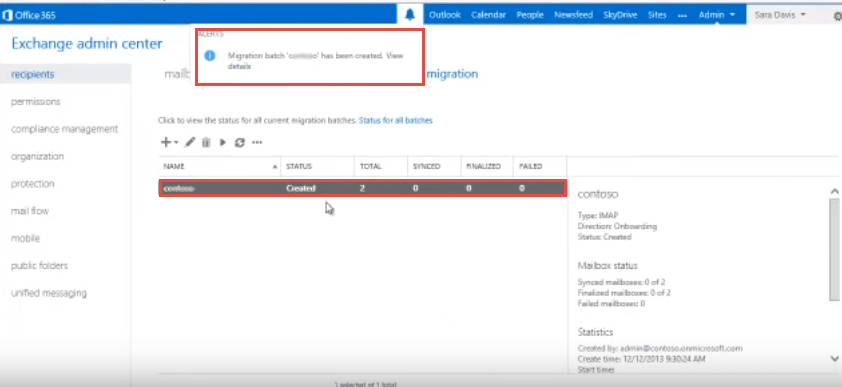The height and width of the screenshot is (387, 842).
Task: Open Sites in top navigation
Action: pos(657,15)
